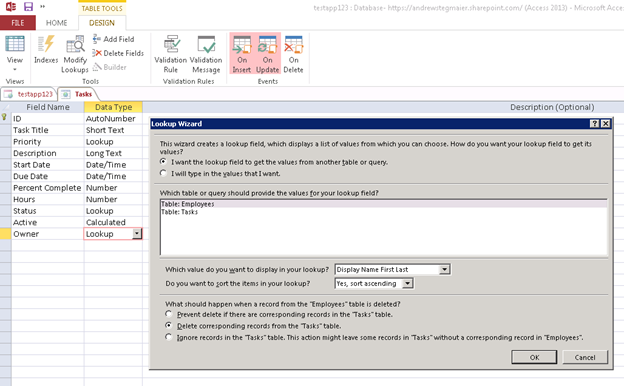Open Owner data type dropdown arrow
The width and height of the screenshot is (624, 386).
(x=137, y=234)
